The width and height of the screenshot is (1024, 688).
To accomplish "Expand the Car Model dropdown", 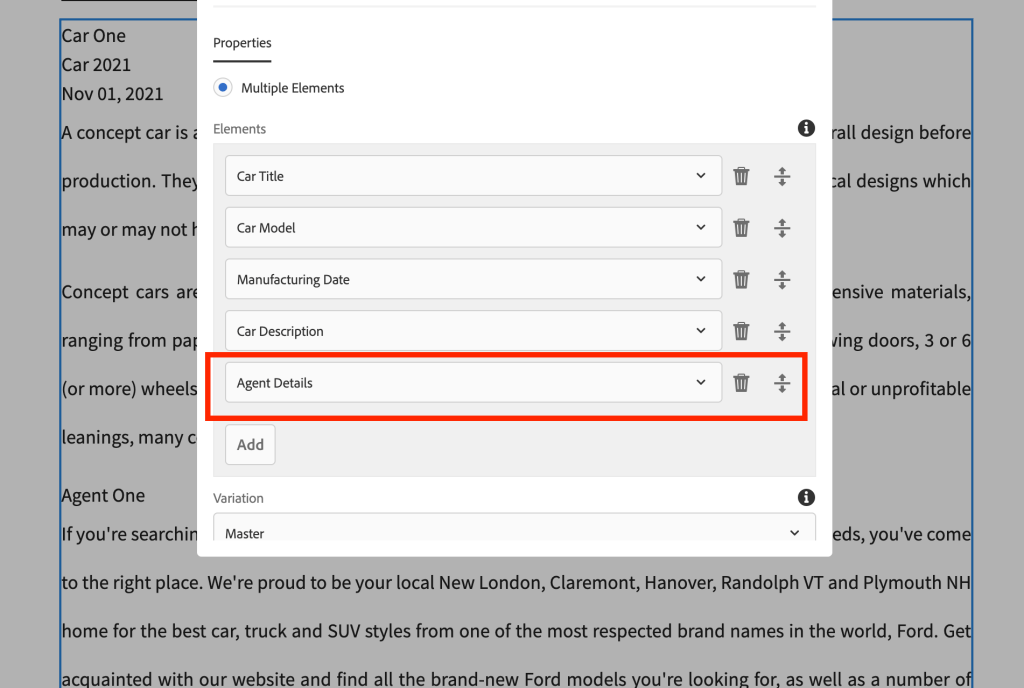I will pos(473,228).
